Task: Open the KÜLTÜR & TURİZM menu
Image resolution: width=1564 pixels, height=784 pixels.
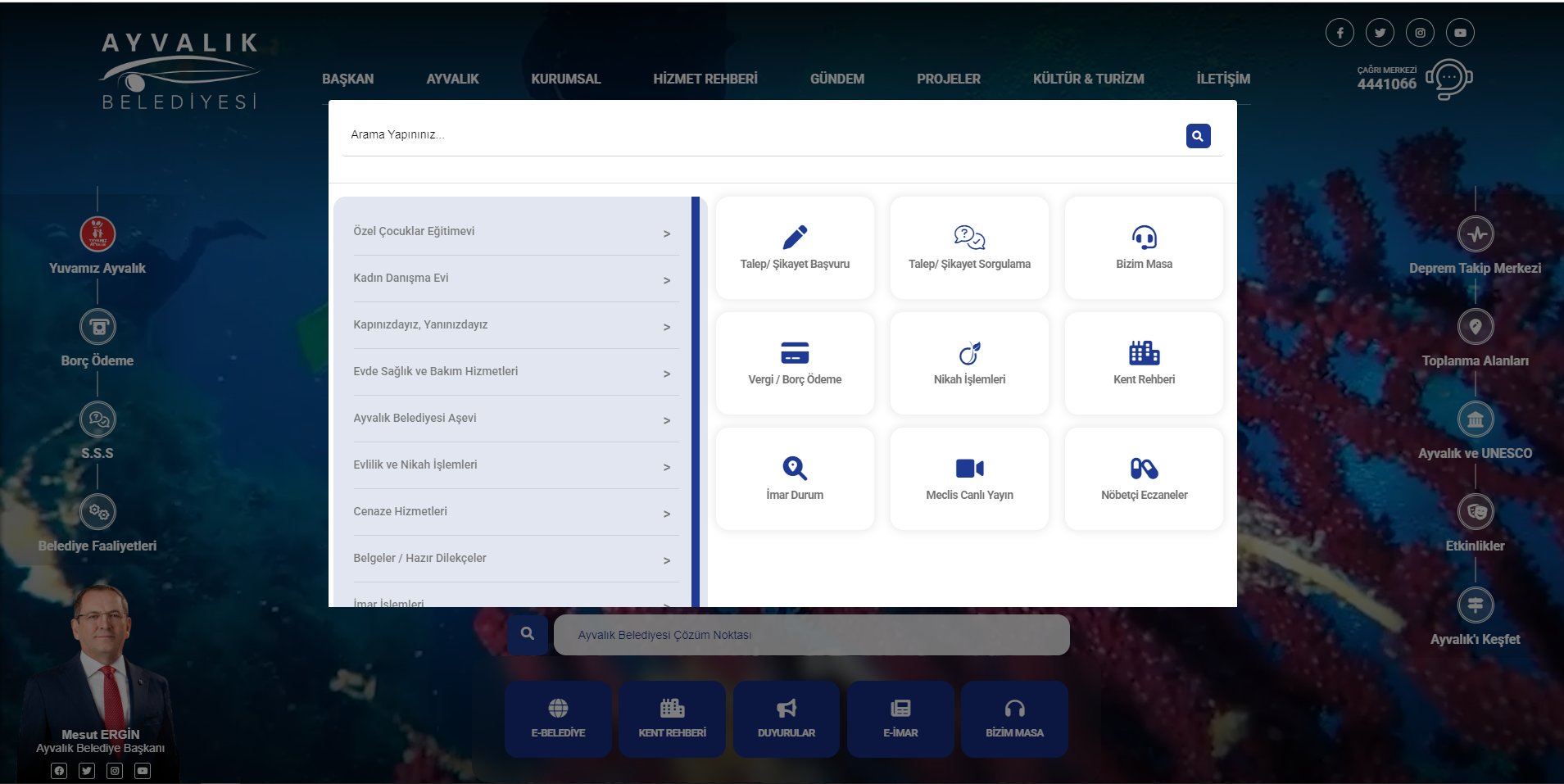Action: (x=1089, y=79)
